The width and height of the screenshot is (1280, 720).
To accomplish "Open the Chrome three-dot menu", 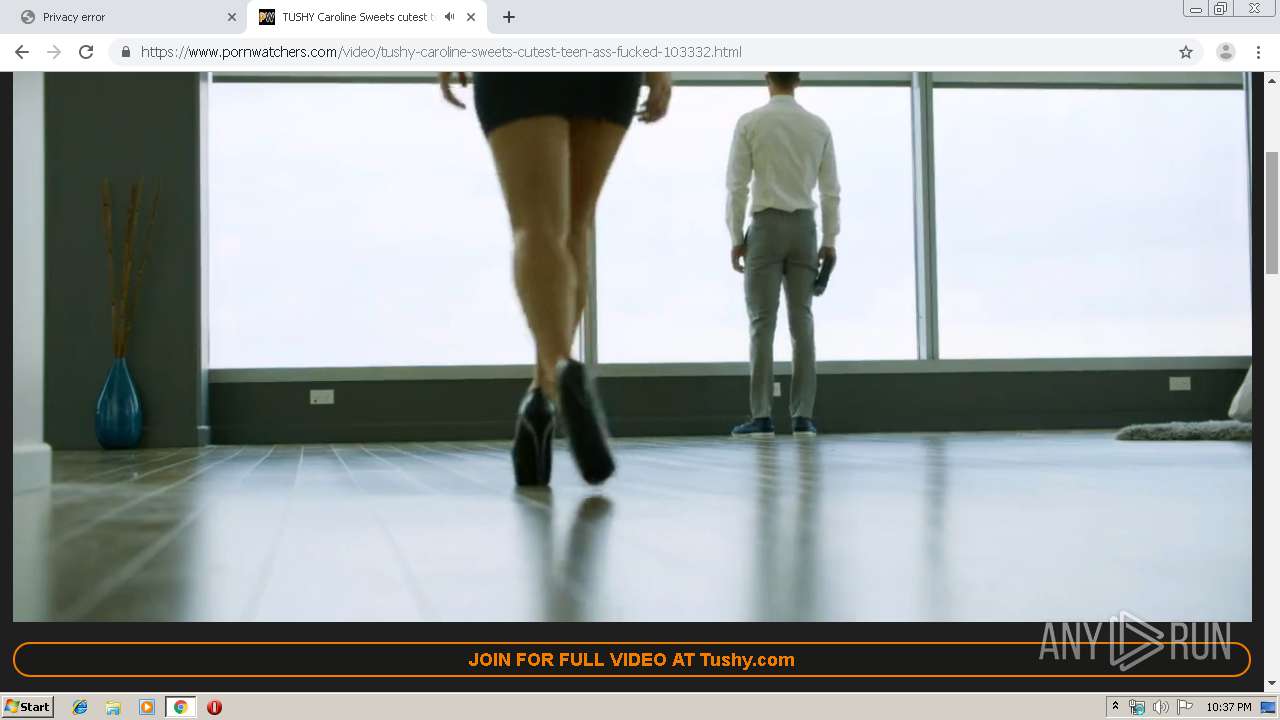I will tap(1258, 52).
